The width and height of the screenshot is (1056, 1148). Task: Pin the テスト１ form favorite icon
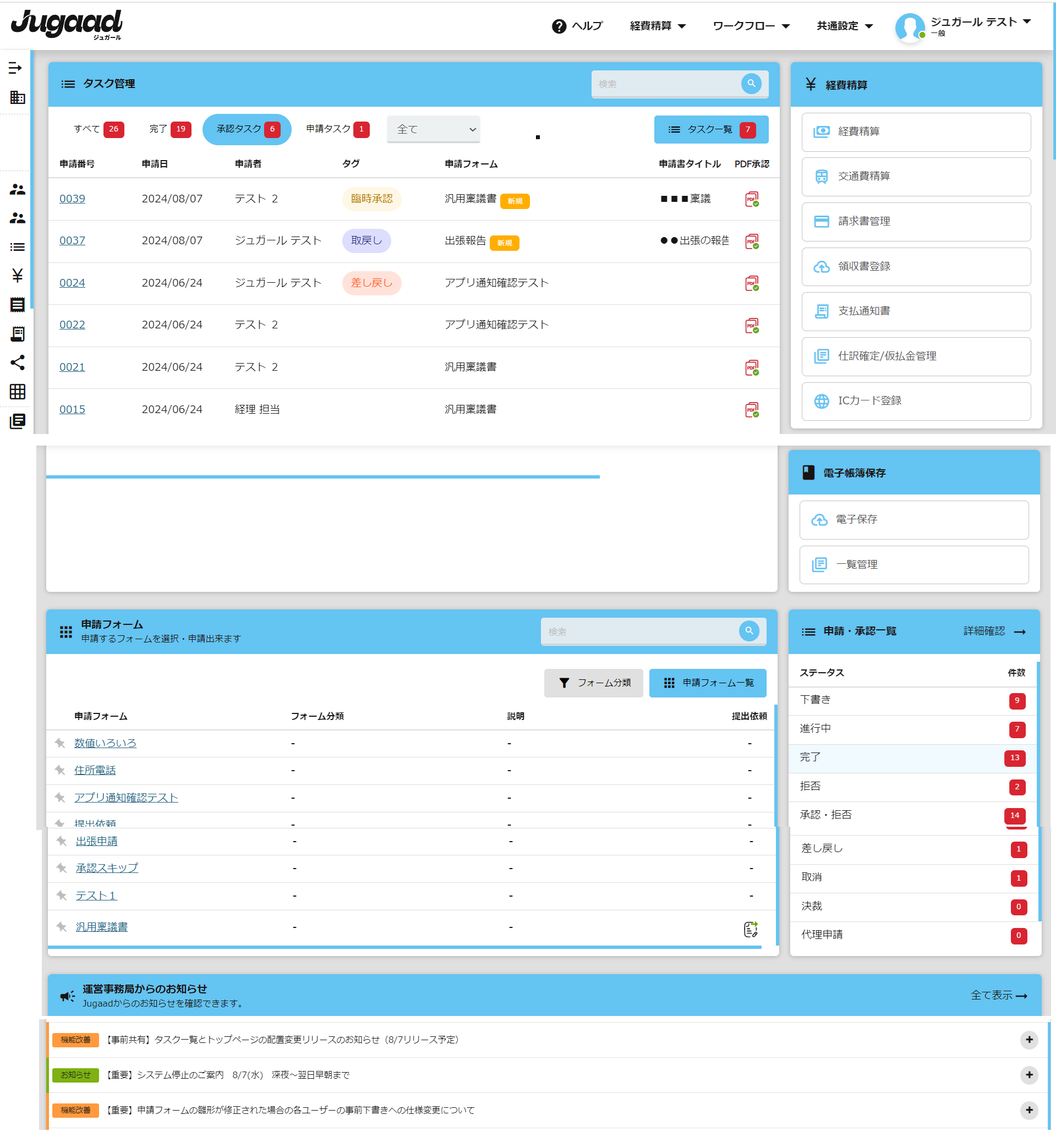coord(62,896)
